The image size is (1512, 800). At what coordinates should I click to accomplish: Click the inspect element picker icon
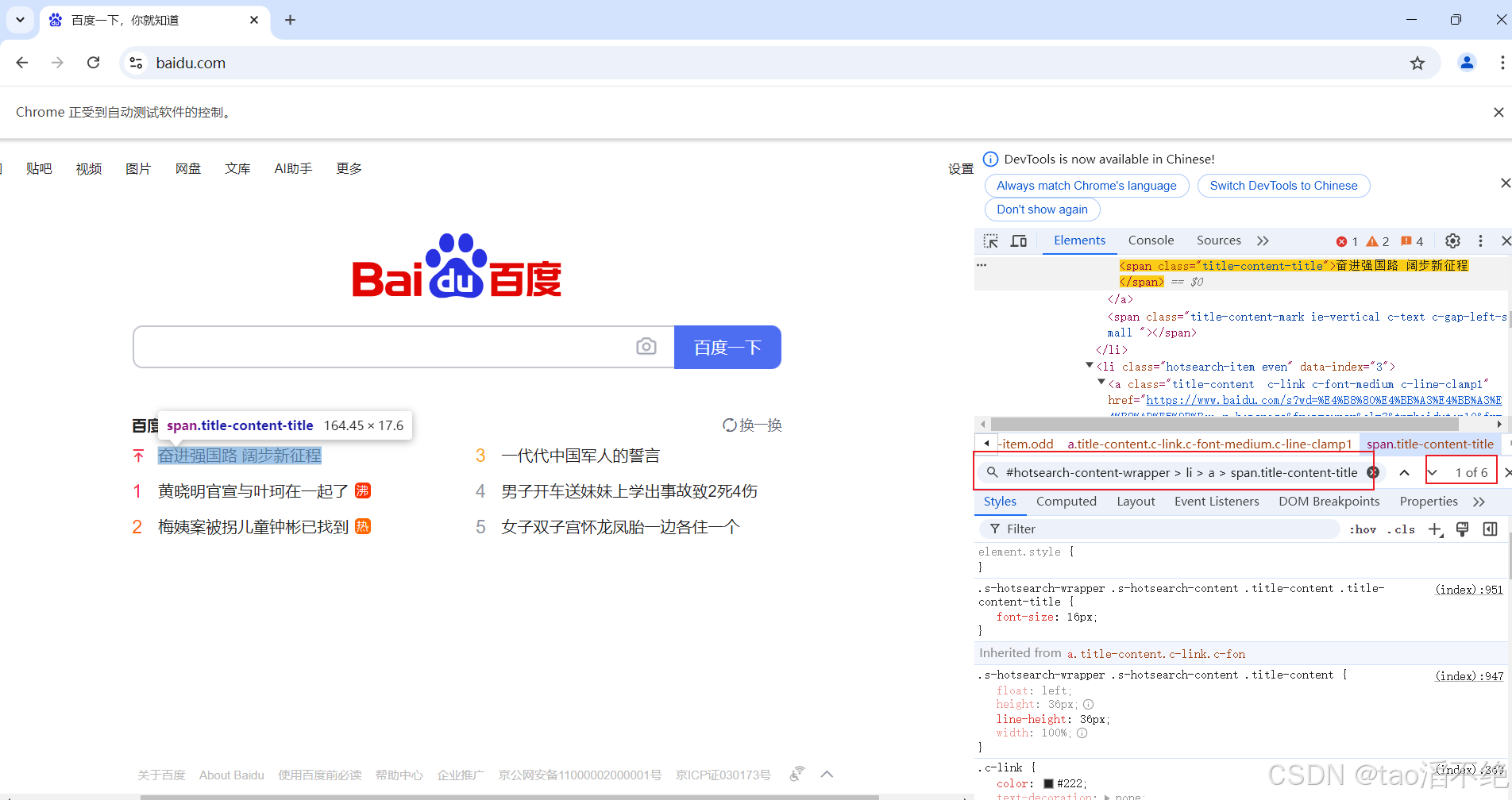click(x=990, y=240)
